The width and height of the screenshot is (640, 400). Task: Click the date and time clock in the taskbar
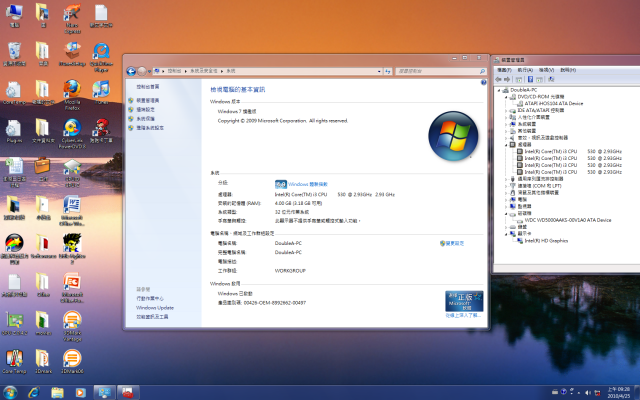[x=618, y=393]
